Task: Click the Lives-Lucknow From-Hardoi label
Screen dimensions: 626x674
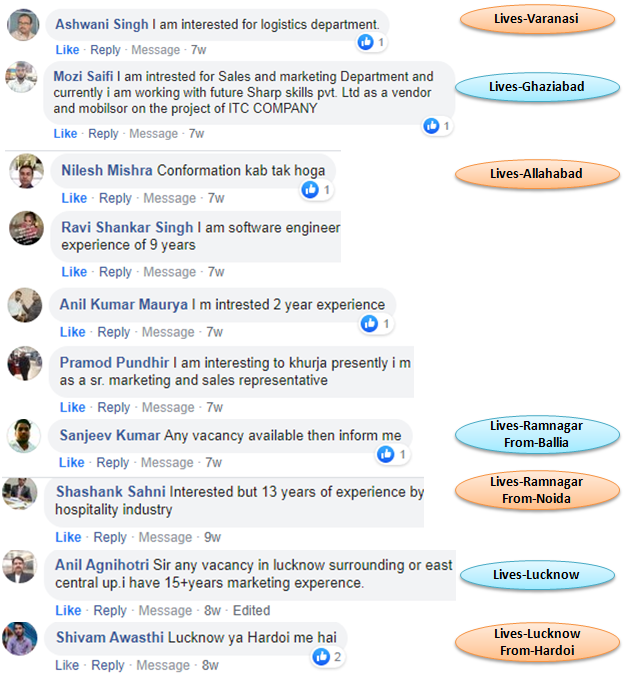Action: pyautogui.click(x=537, y=642)
